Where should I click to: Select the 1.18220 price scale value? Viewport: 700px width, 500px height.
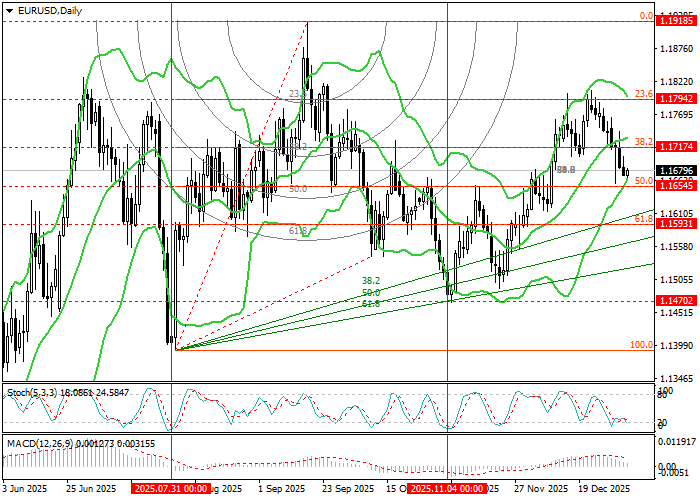pos(676,82)
